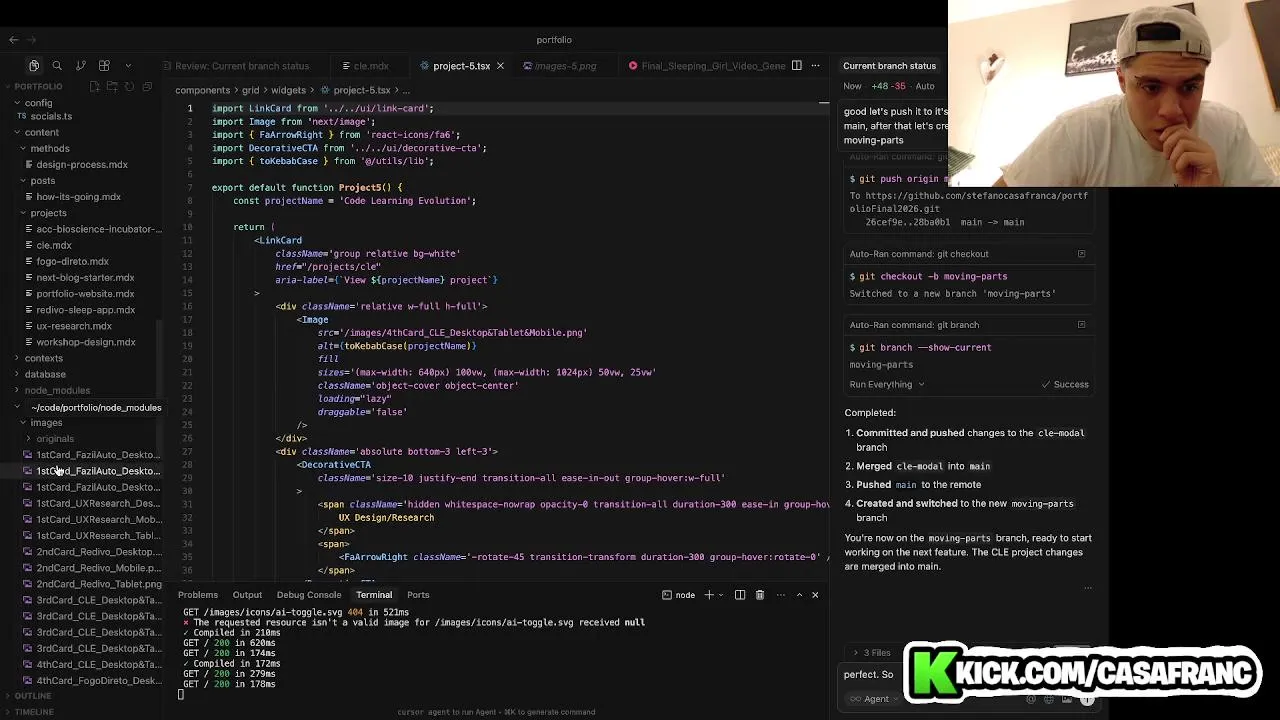1280x720 pixels.
Task: Switch to the Problems panel tab
Action: 198,595
